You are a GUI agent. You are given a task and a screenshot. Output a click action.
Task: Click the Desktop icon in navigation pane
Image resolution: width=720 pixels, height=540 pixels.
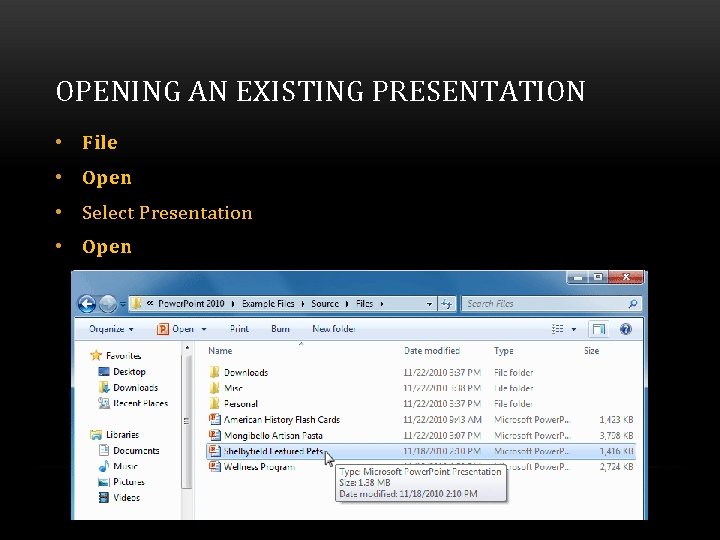pyautogui.click(x=104, y=371)
